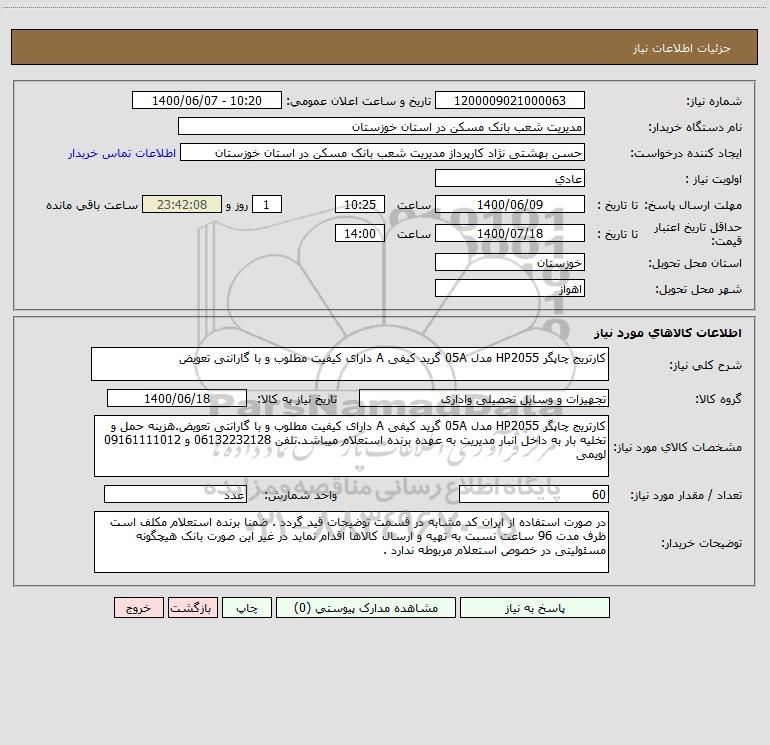Click the buyer organization name field
This screenshot has height=745, width=770.
[381, 126]
